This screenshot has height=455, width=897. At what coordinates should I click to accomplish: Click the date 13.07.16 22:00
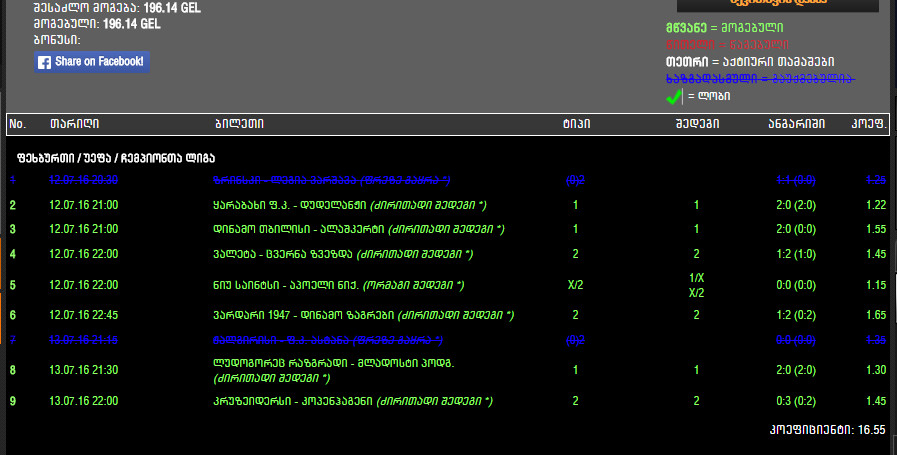point(84,401)
